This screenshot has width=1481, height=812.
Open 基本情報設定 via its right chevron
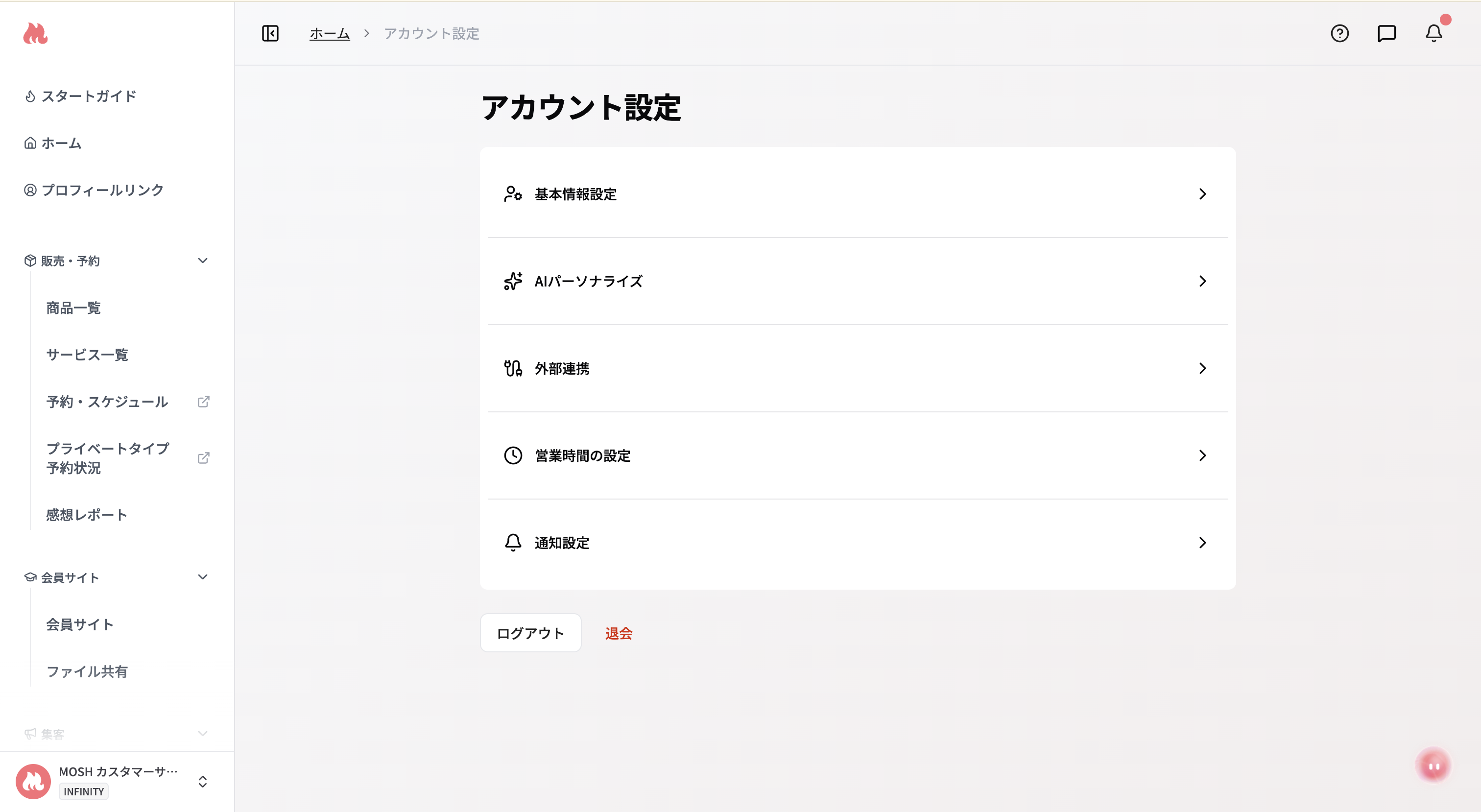pos(1203,194)
